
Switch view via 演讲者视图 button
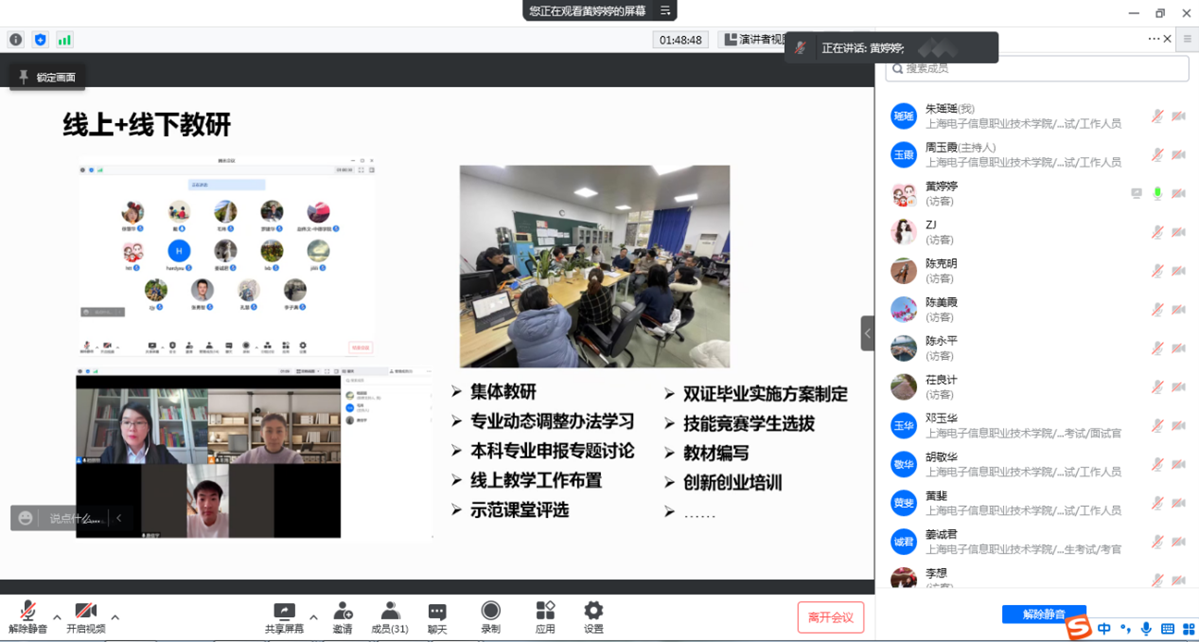[x=751, y=40]
